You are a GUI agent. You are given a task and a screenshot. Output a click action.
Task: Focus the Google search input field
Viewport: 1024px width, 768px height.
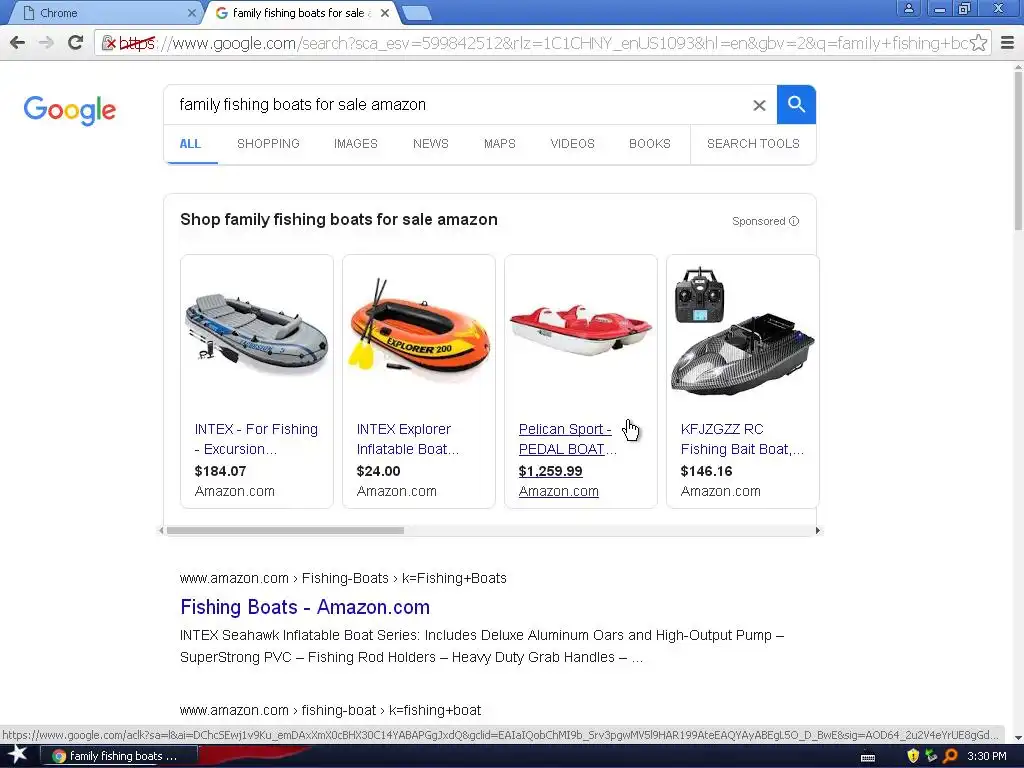[x=457, y=104]
